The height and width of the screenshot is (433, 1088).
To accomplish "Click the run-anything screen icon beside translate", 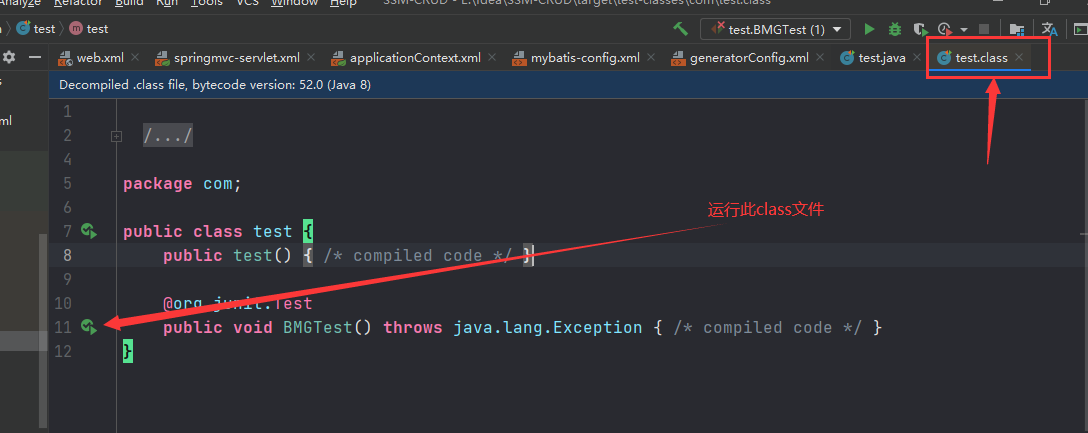I will 1080,29.
